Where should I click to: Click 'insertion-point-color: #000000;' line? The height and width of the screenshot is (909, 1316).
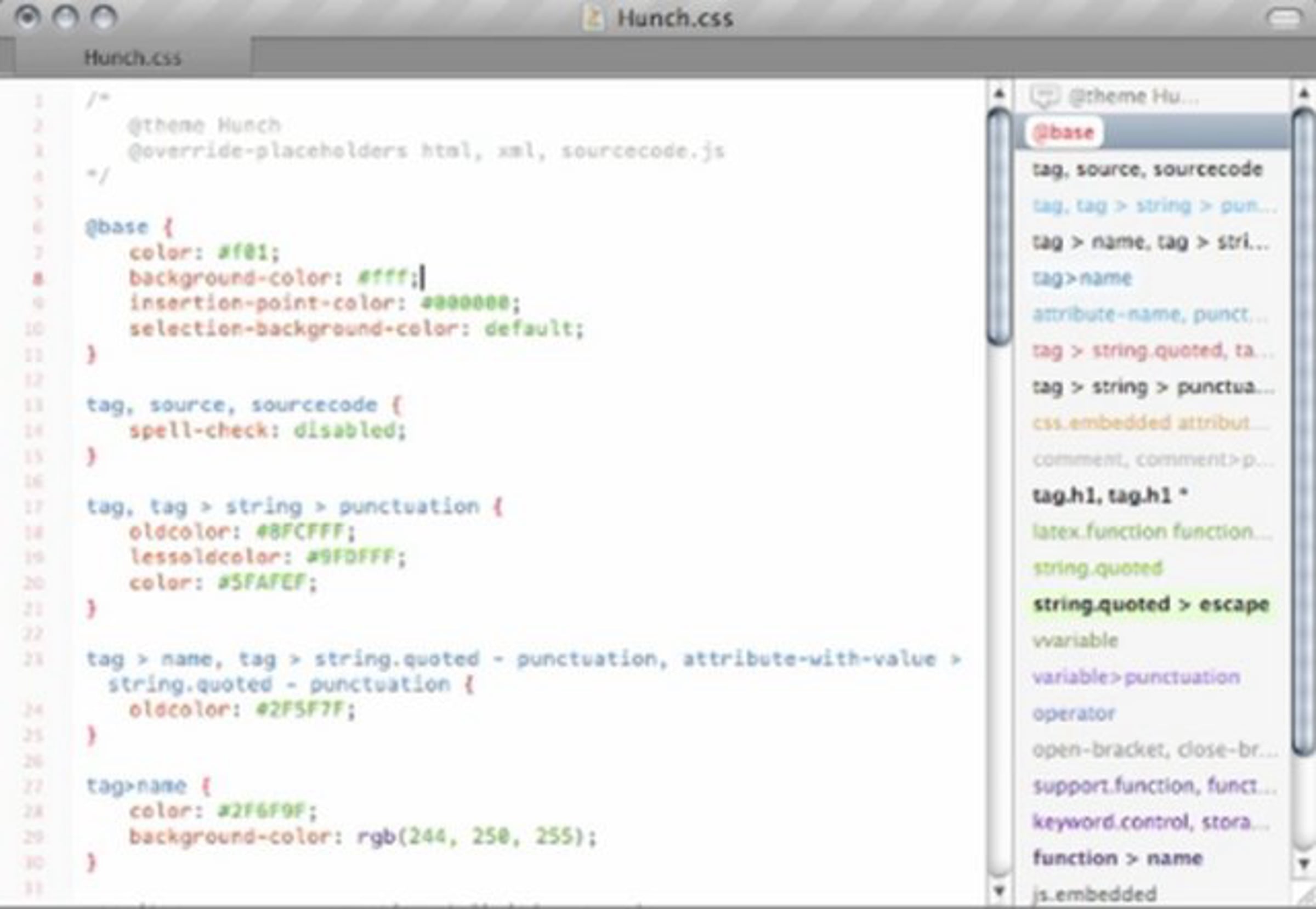tap(325, 303)
